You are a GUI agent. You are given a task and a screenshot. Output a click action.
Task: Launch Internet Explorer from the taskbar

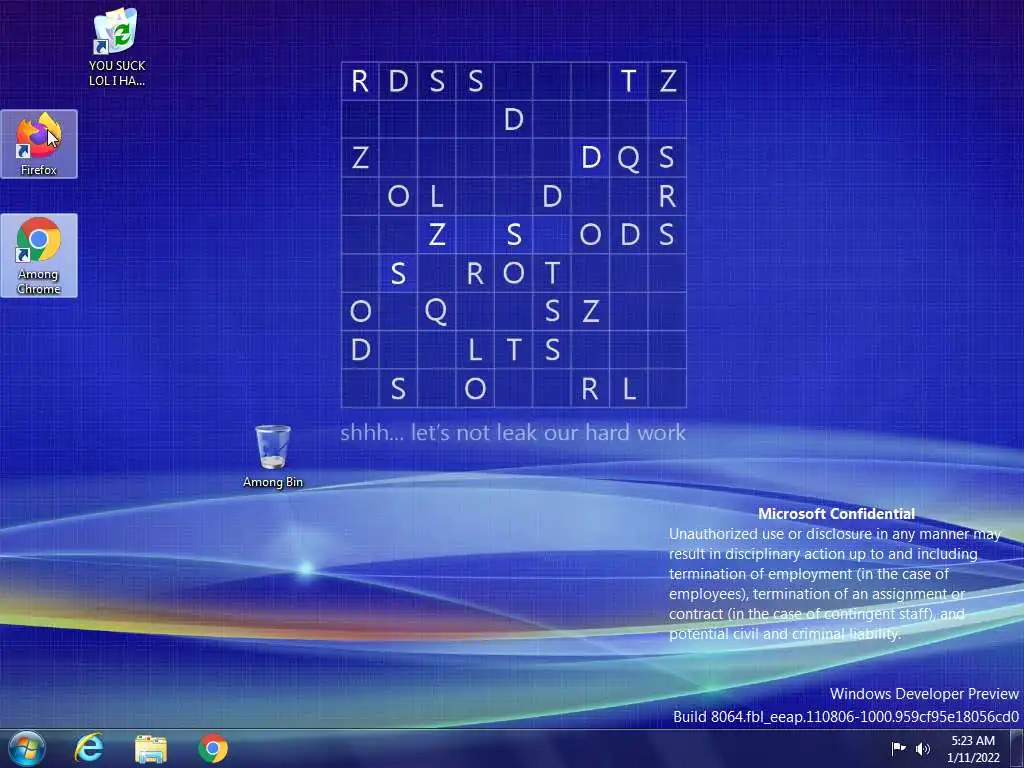[x=89, y=748]
